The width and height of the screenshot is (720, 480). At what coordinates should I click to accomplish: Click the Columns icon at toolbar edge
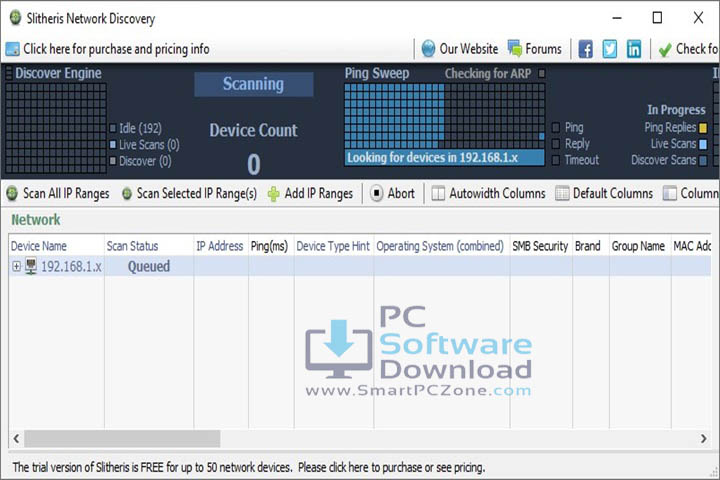coord(669,193)
